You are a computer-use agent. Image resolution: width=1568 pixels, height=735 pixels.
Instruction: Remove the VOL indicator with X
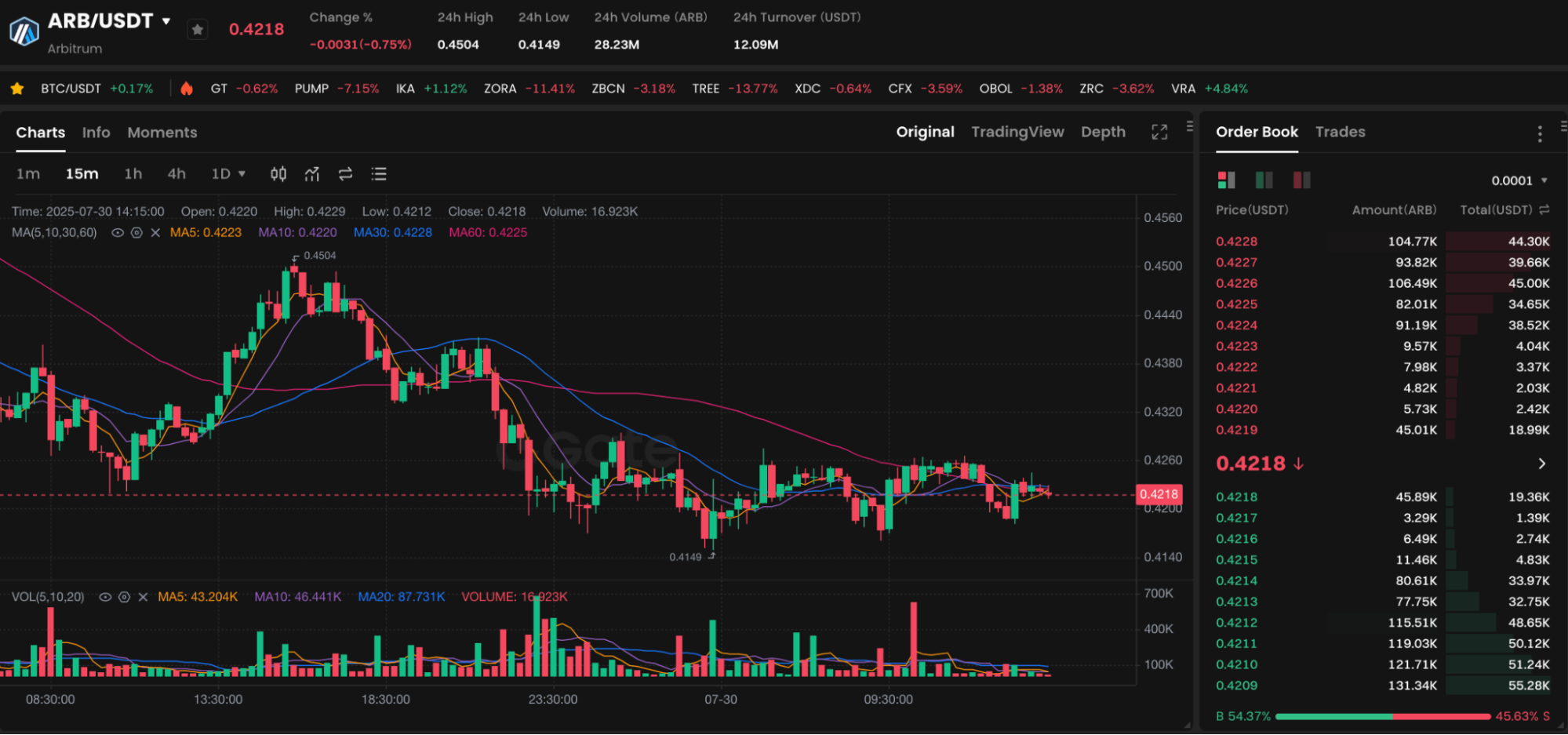coord(143,597)
